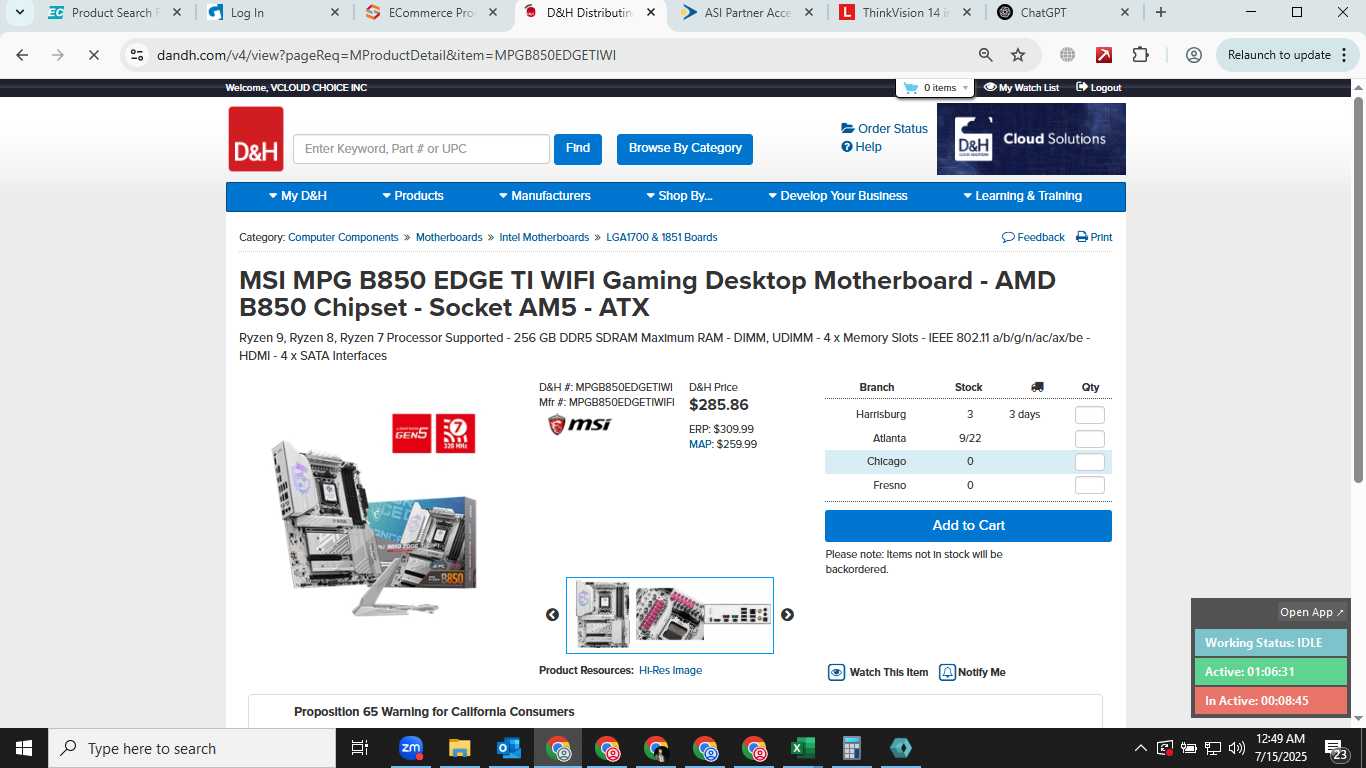This screenshot has width=1366, height=768.
Task: Click the Harrisburg quantity input box
Action: 1090,415
